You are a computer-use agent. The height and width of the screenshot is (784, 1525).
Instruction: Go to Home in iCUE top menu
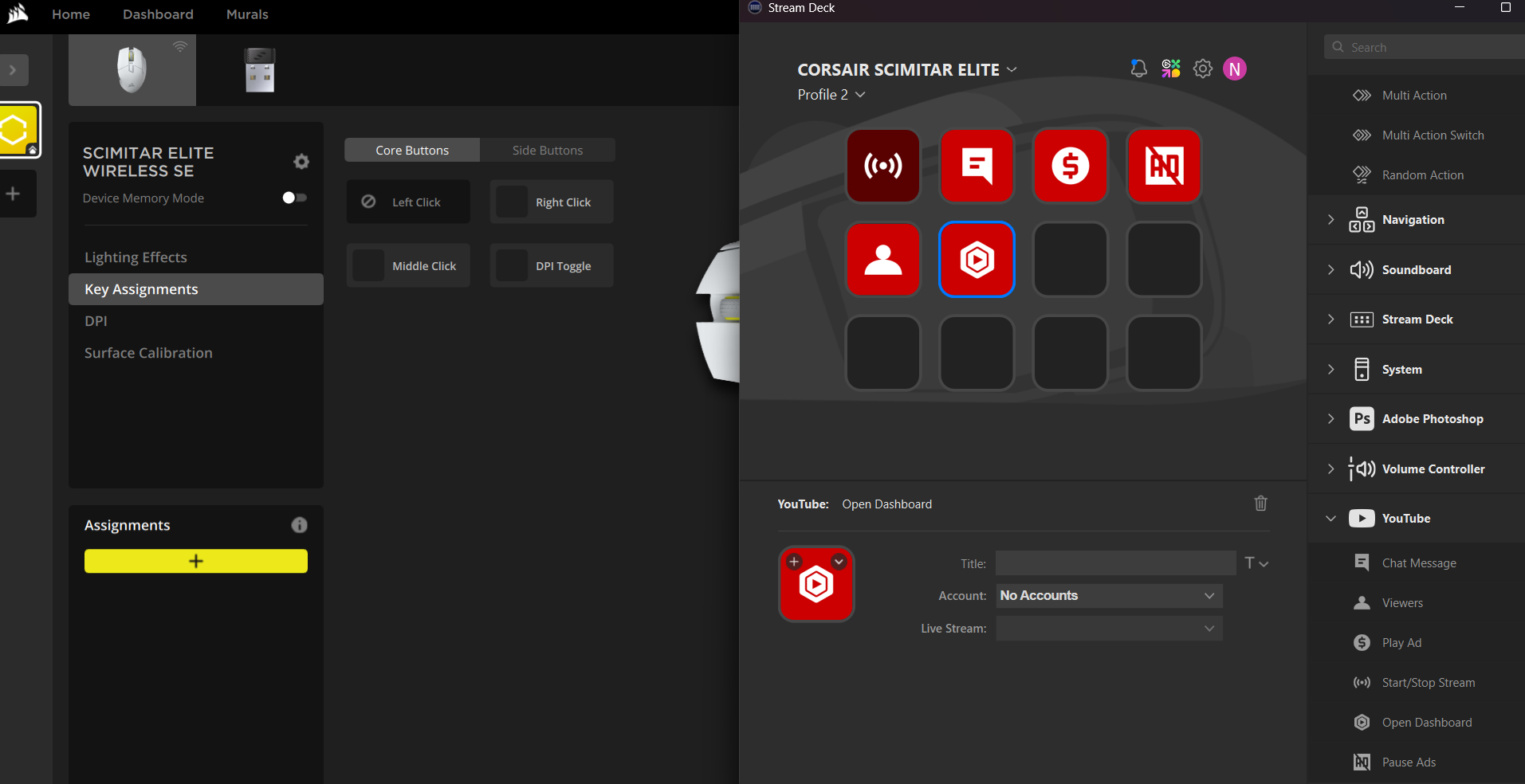pyautogui.click(x=71, y=14)
